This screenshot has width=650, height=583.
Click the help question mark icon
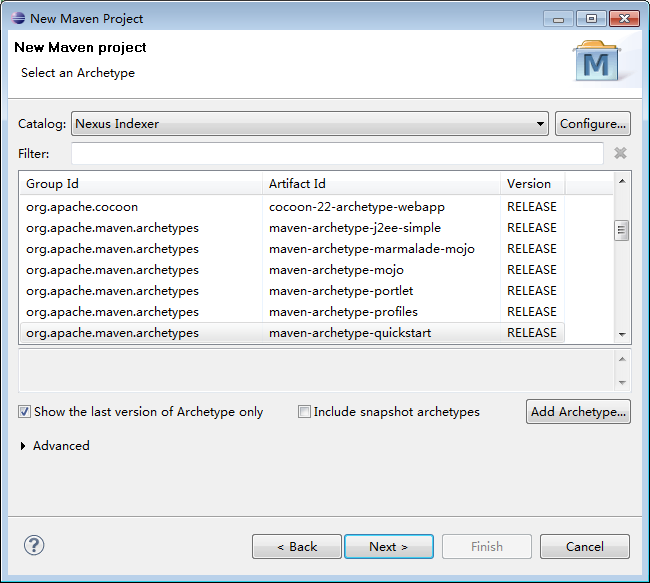coord(34,545)
